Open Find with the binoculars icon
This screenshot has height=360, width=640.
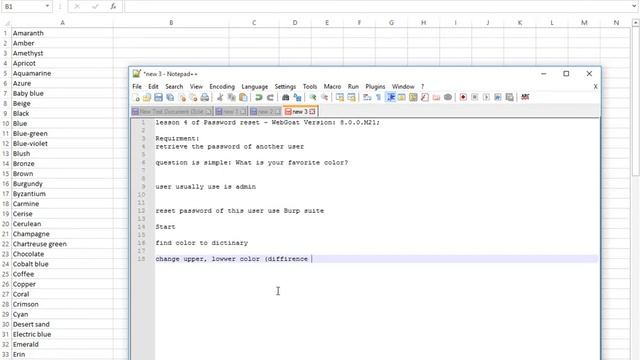[286, 97]
